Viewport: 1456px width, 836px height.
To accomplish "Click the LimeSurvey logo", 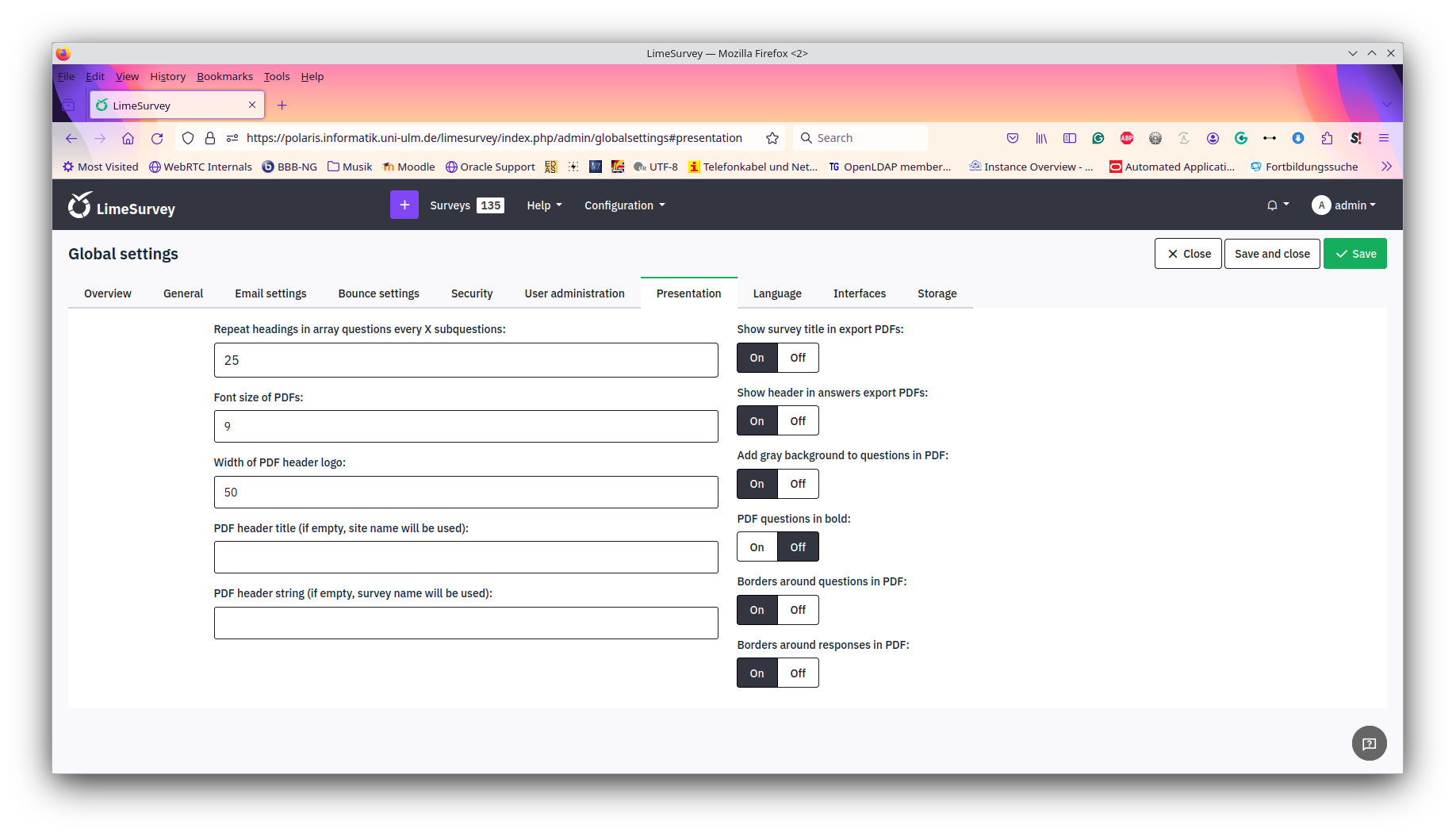I will [121, 205].
